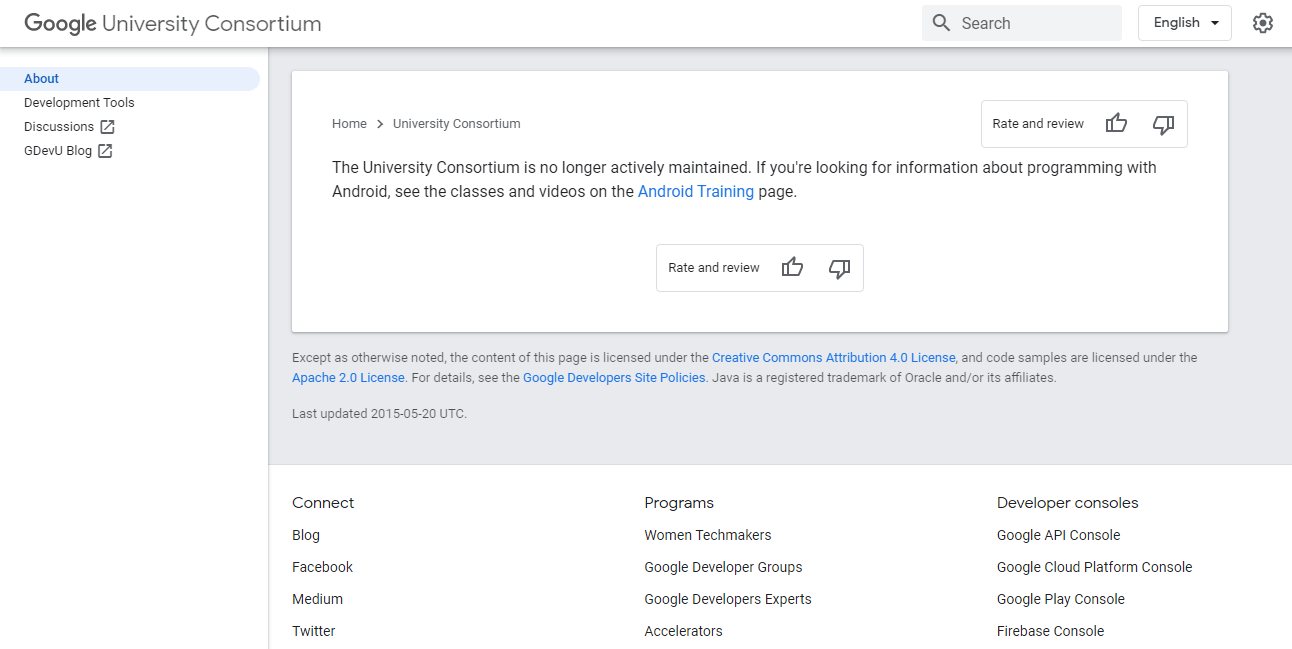Follow the Android Training link

click(x=695, y=192)
